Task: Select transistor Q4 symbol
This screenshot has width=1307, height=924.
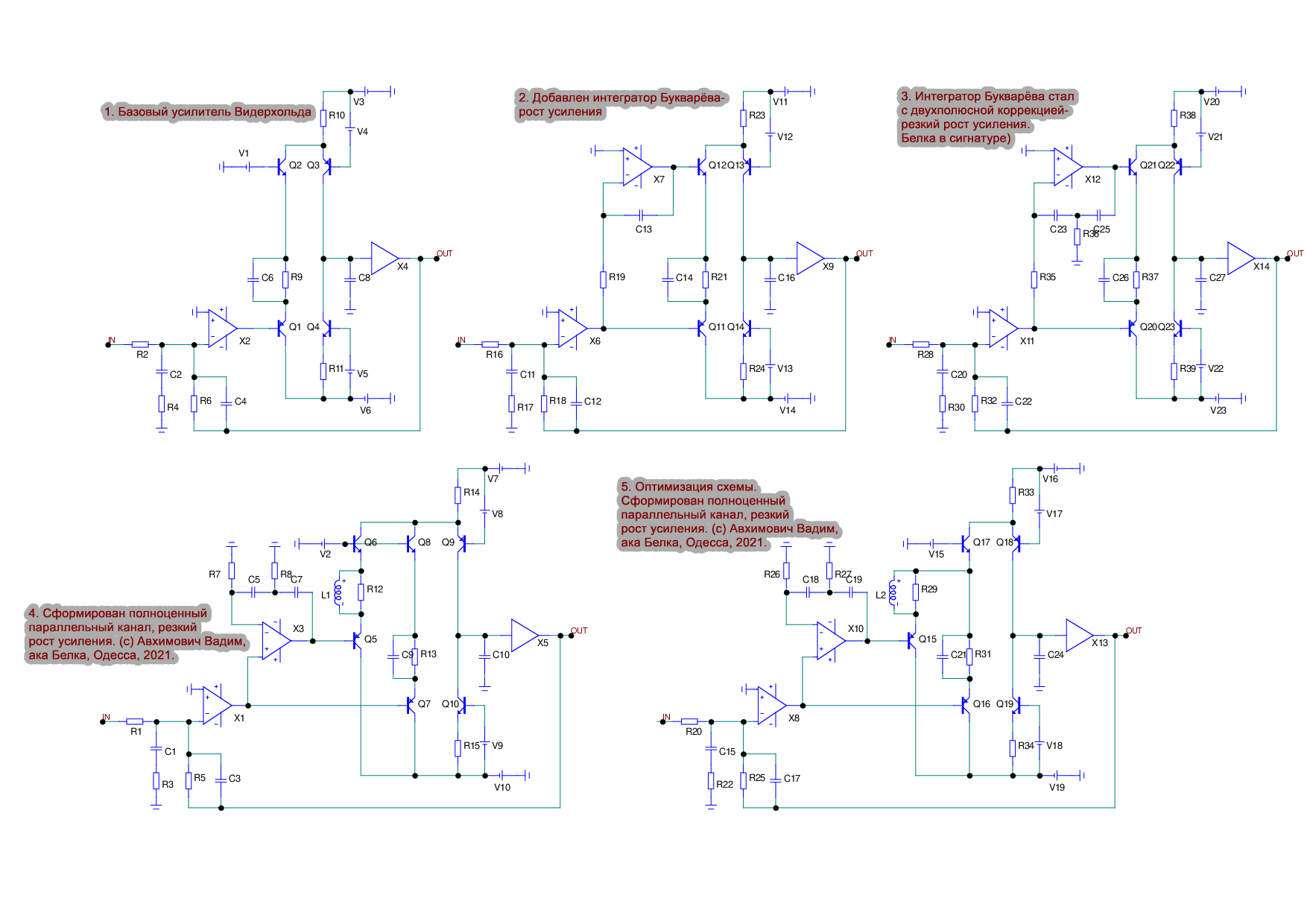Action: tap(328, 328)
